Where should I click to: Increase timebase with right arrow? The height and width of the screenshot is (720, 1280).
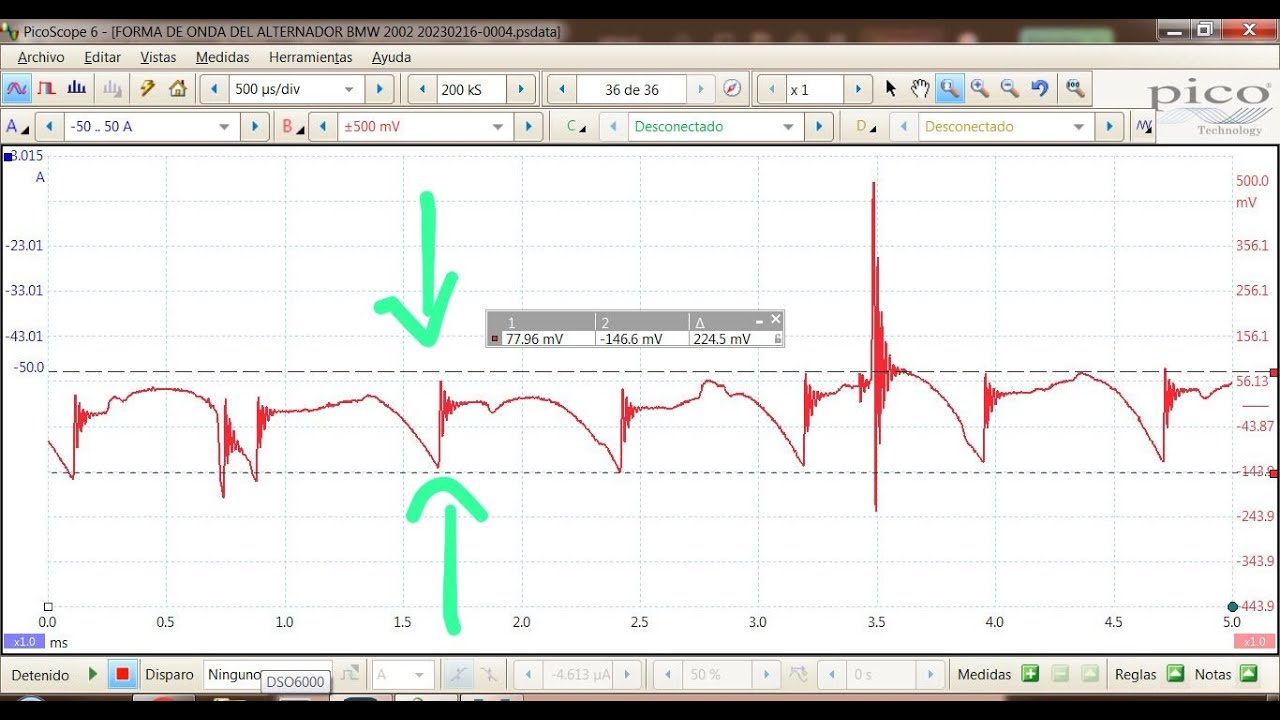tap(379, 89)
